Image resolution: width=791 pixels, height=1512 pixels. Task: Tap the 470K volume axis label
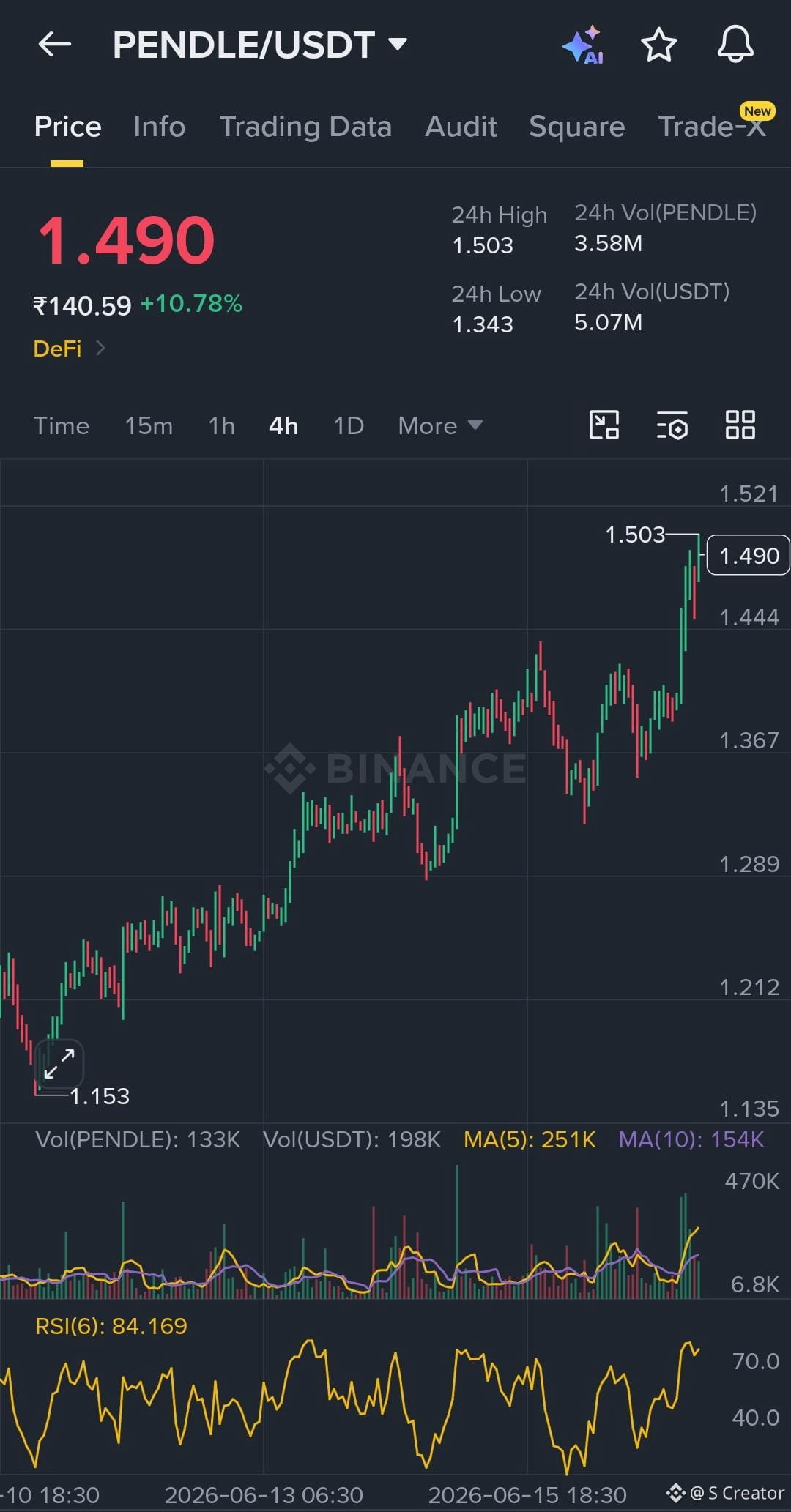(x=751, y=1181)
